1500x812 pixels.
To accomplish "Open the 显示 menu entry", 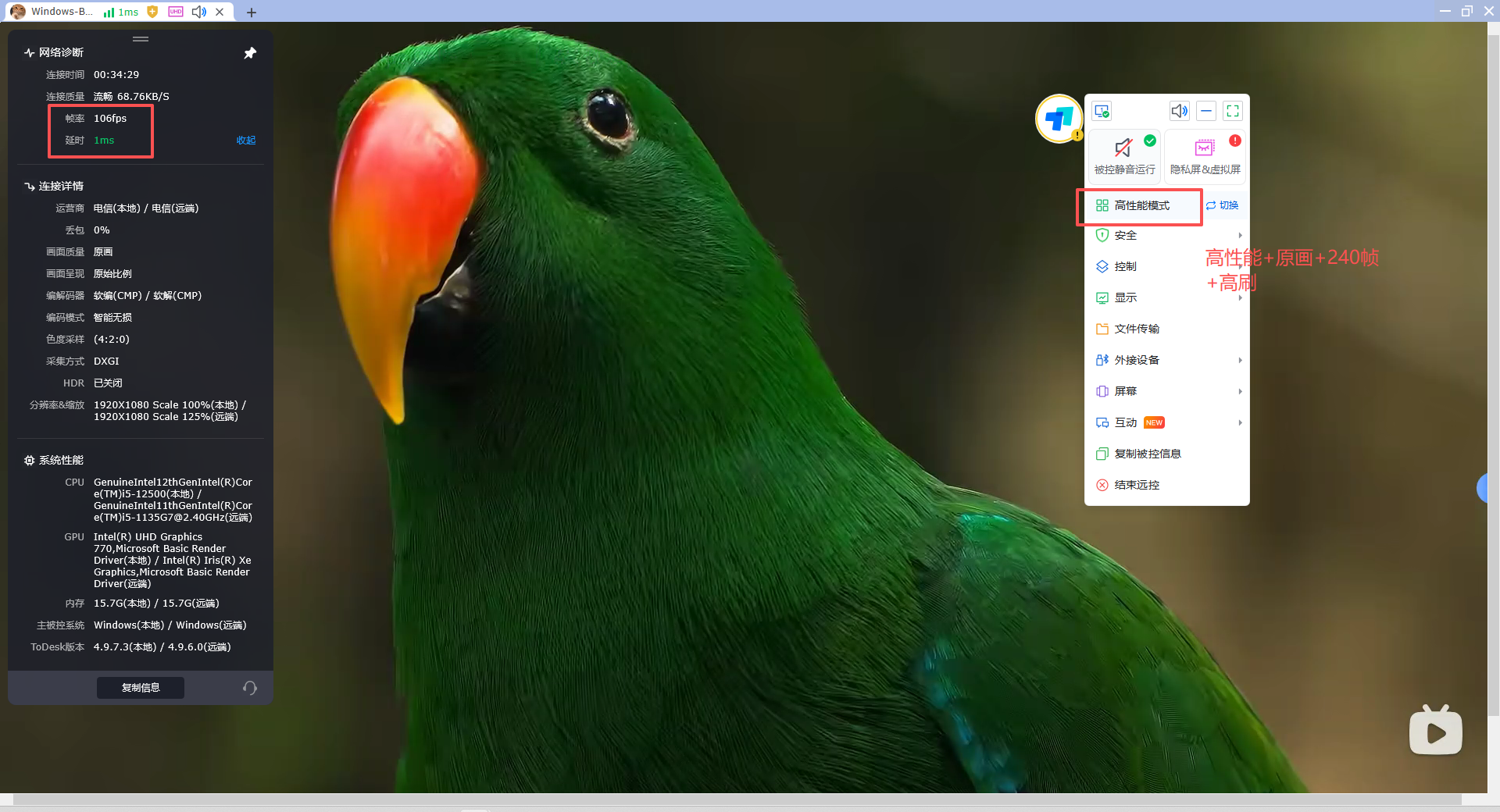I will tap(1167, 297).
